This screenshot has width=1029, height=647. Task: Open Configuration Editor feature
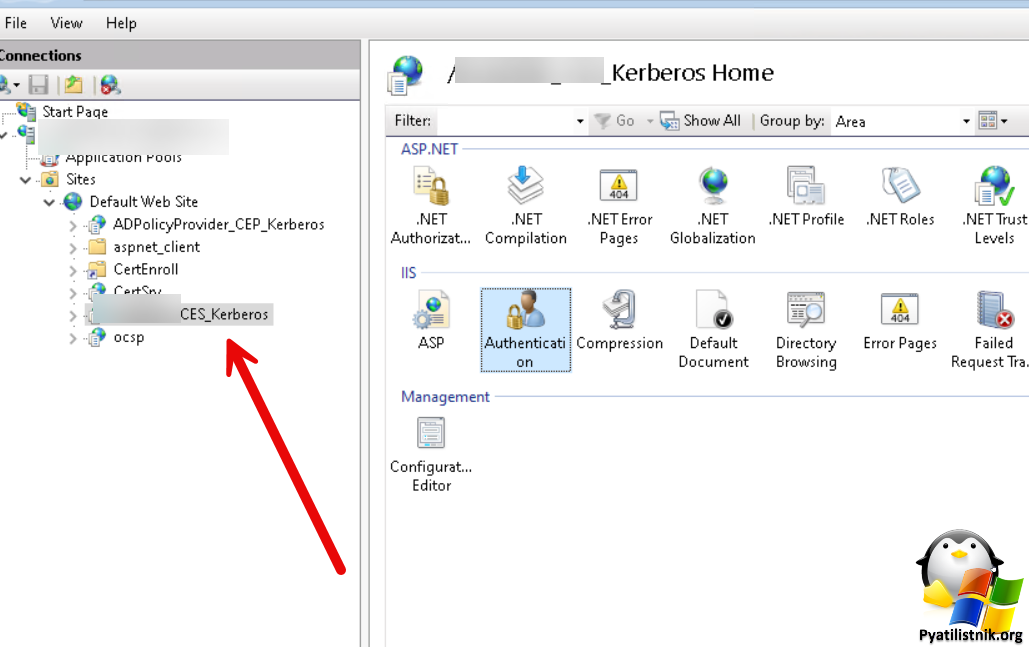click(x=431, y=454)
